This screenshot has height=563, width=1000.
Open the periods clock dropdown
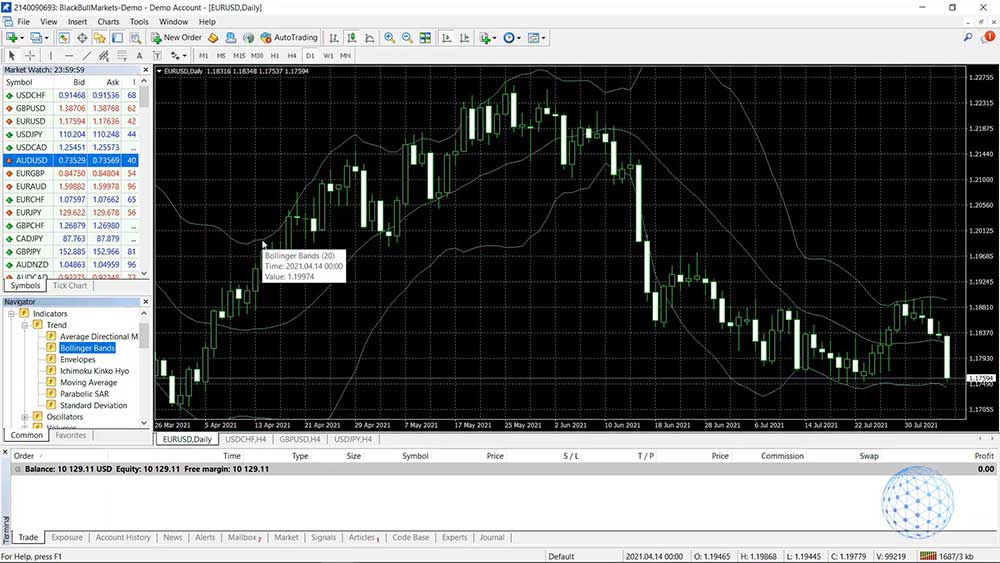511,38
